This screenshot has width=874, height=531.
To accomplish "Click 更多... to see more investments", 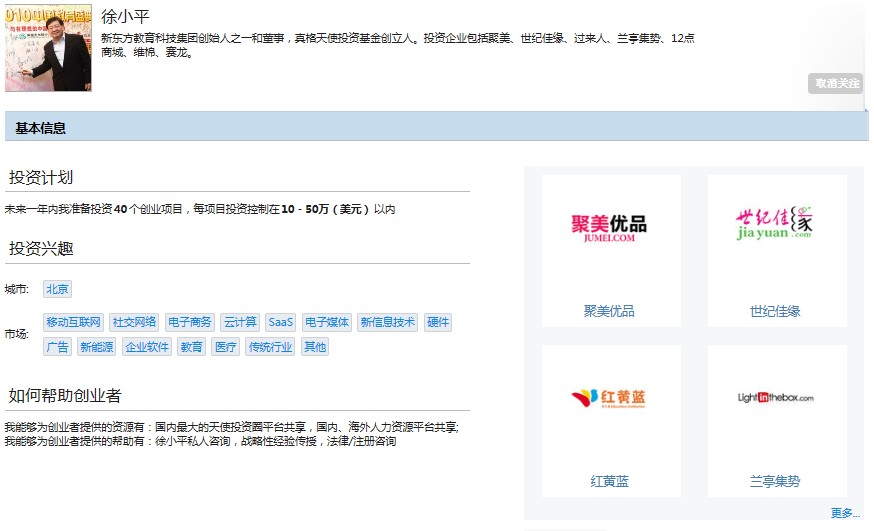I will pos(845,513).
